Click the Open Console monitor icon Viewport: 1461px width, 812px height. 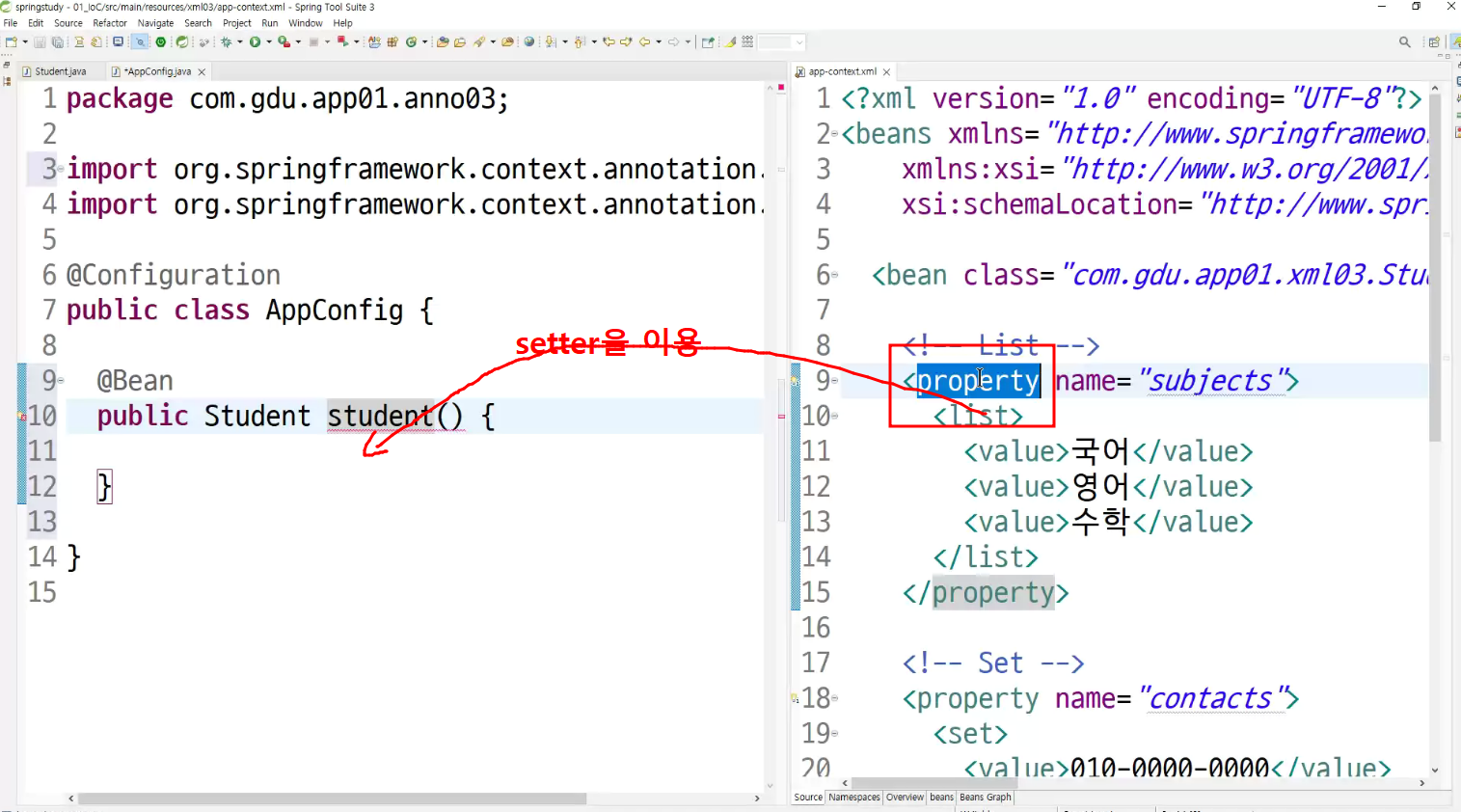[x=119, y=41]
